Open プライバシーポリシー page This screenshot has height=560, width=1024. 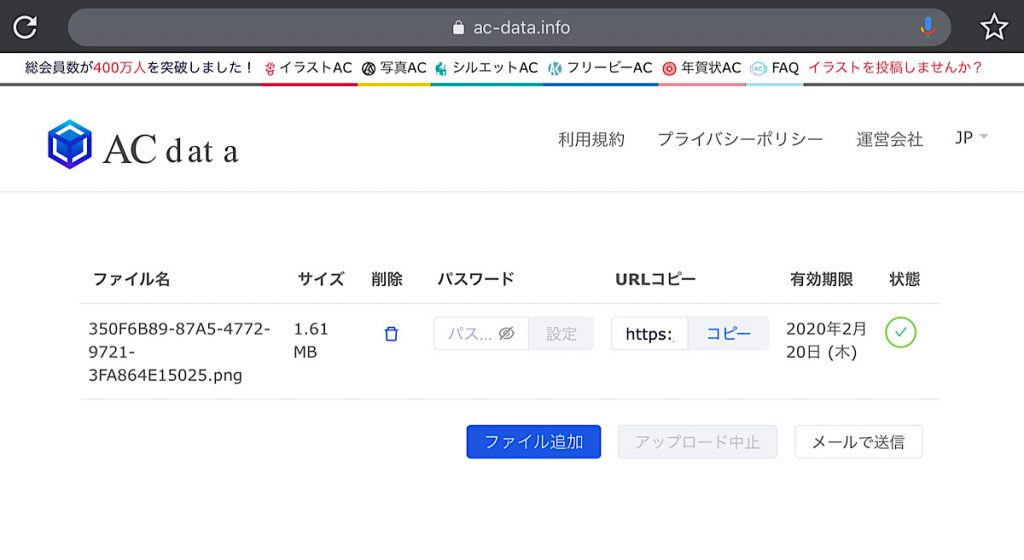pyautogui.click(x=740, y=139)
